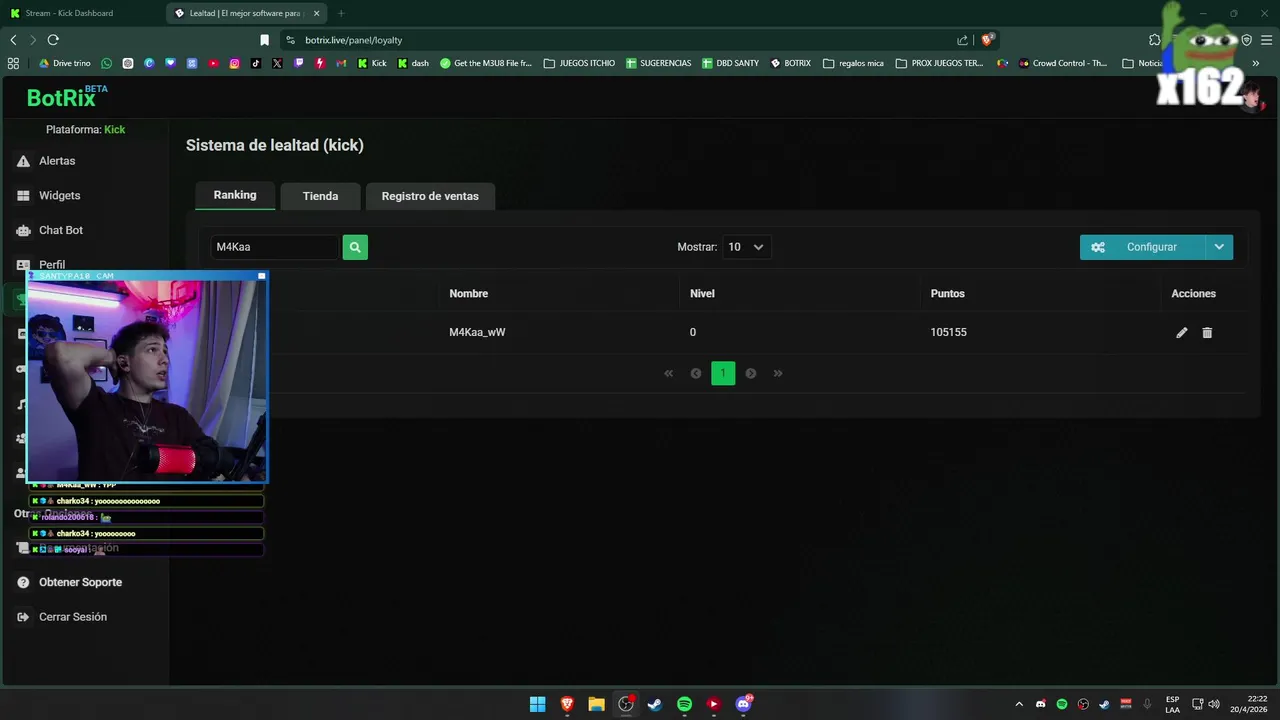Open YouTube bookmark icon
Image resolution: width=1280 pixels, height=720 pixels.
coord(213,63)
